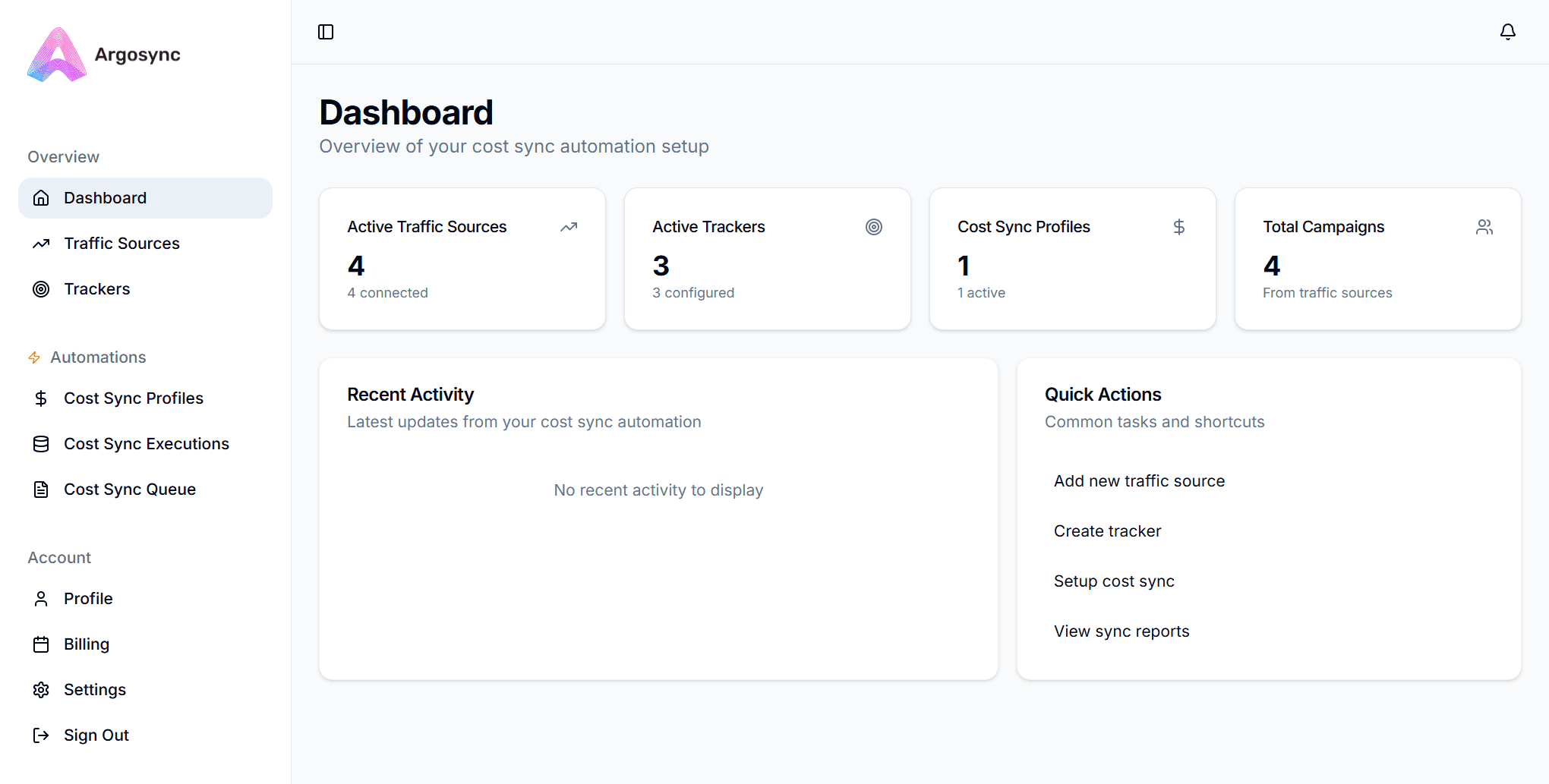Toggle the sidebar panel icon

click(x=326, y=32)
